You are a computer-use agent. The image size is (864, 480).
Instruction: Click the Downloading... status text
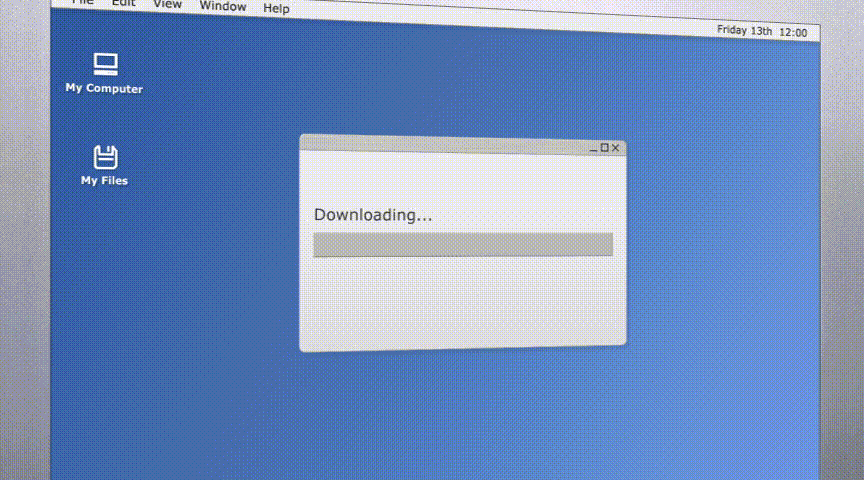373,215
